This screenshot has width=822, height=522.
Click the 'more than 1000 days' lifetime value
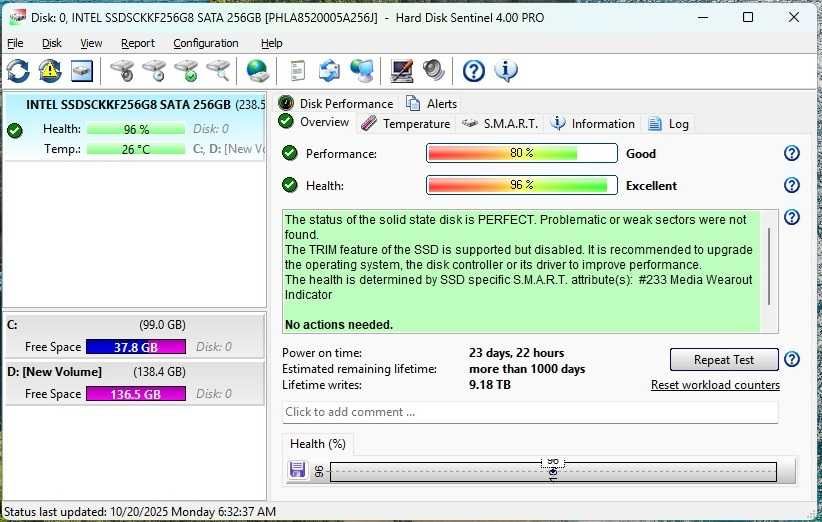527,369
